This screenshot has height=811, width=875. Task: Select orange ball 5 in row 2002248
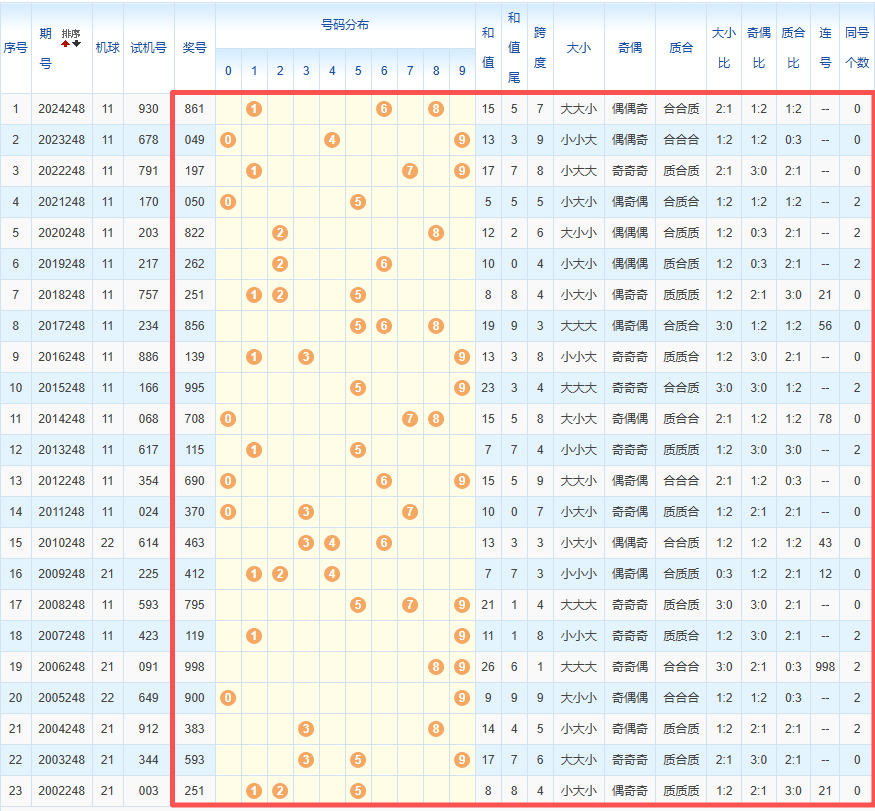tap(358, 790)
